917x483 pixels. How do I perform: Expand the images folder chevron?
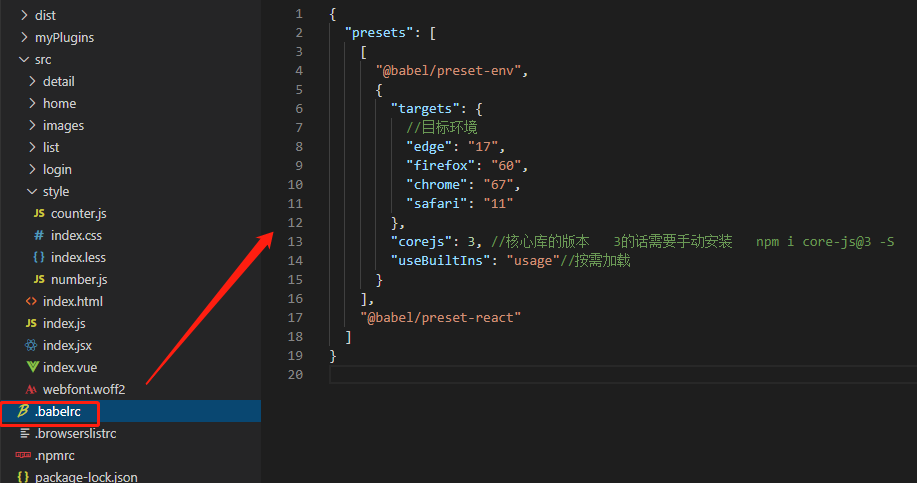32,125
